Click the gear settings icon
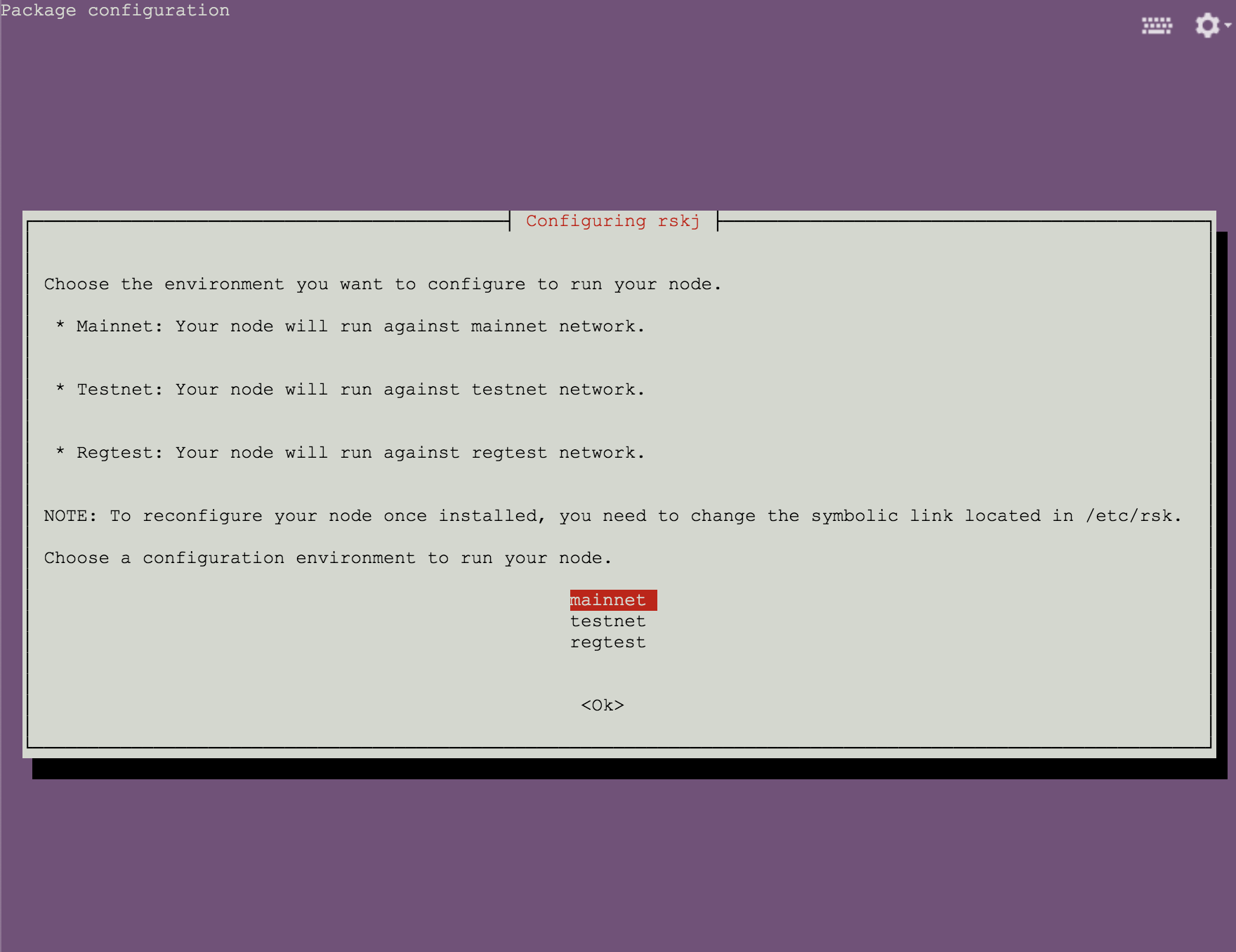The height and width of the screenshot is (952, 1236). [x=1207, y=25]
